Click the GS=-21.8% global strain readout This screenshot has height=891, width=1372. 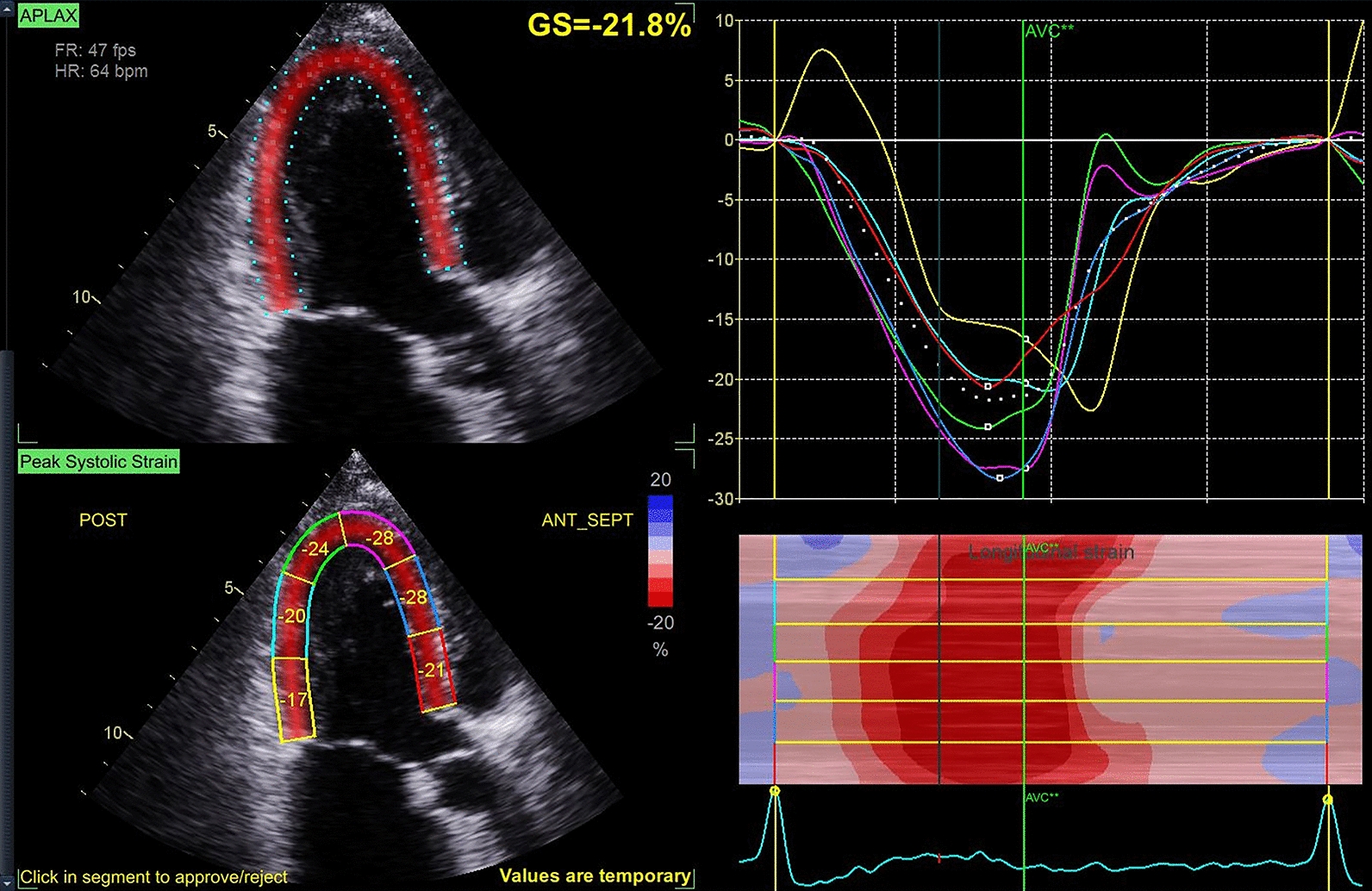pyautogui.click(x=608, y=25)
